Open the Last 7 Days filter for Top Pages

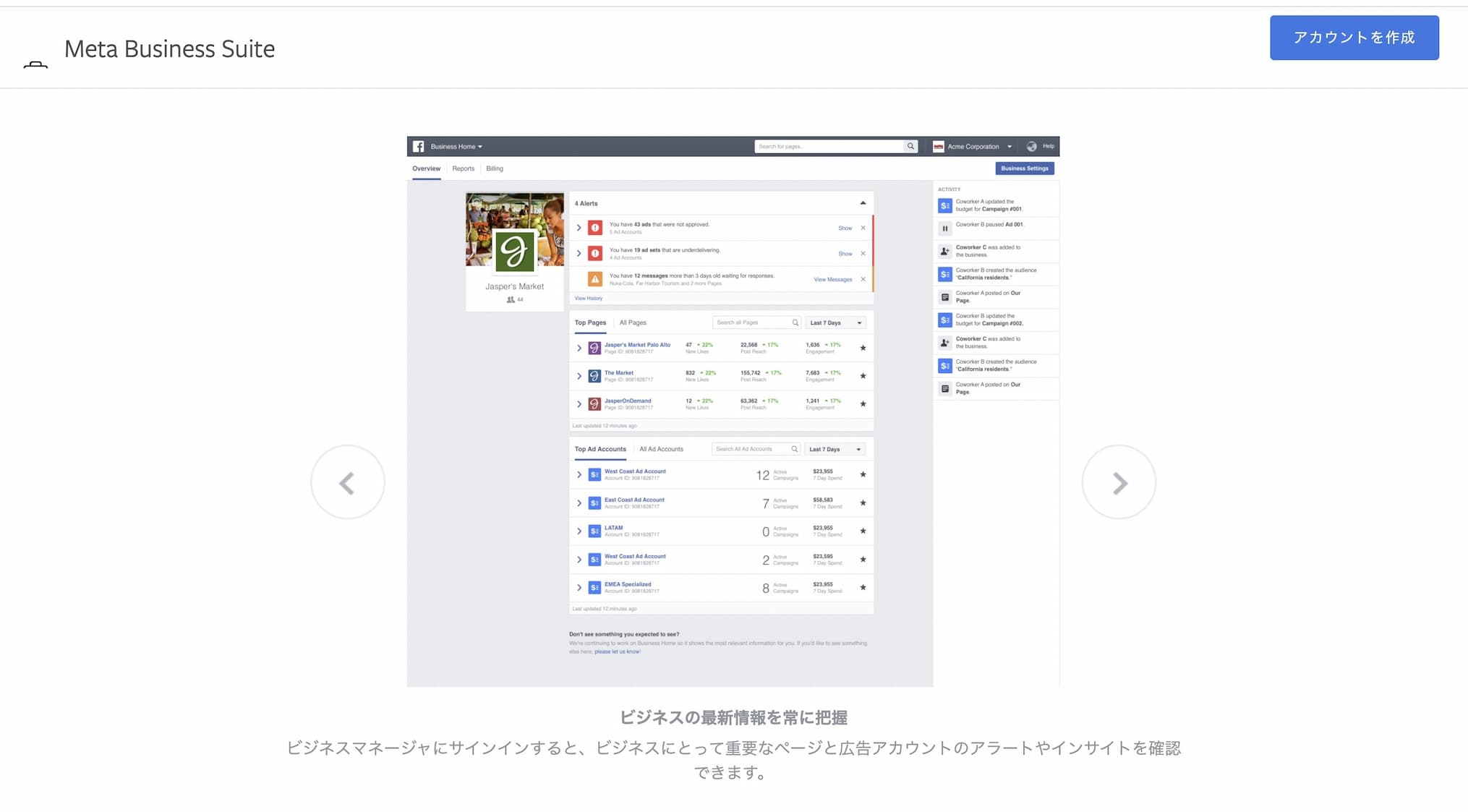(835, 322)
